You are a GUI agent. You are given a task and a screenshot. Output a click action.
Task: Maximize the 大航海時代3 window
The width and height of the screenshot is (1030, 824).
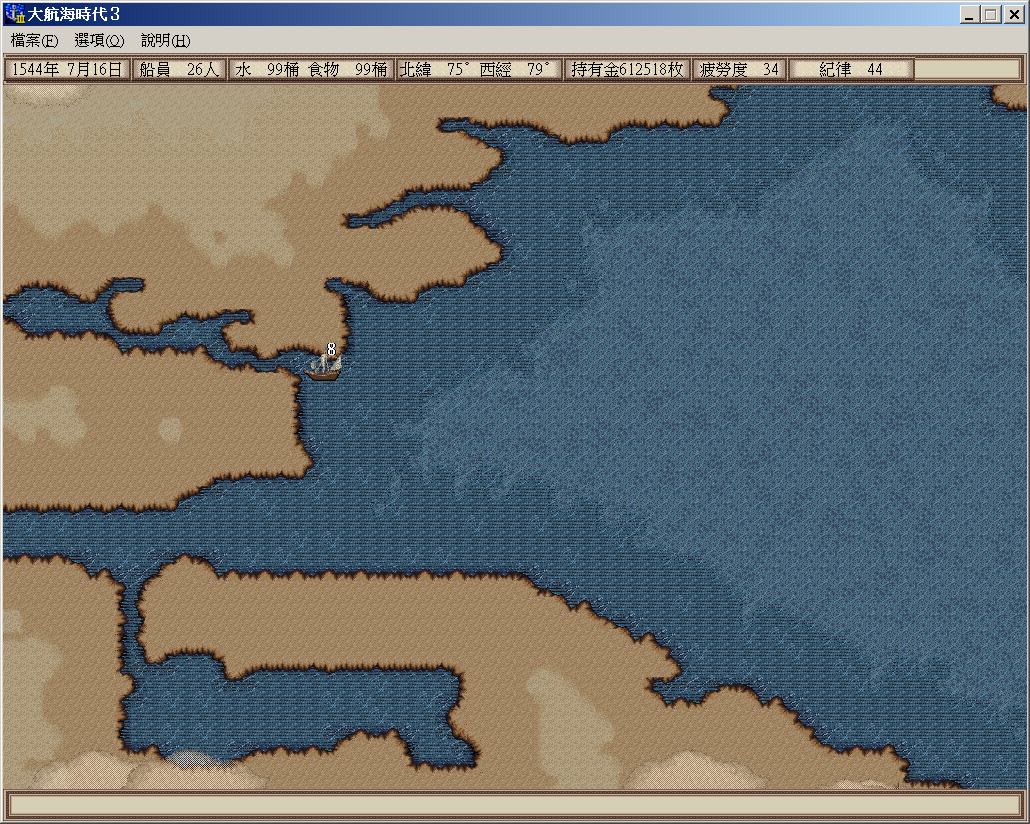990,15
